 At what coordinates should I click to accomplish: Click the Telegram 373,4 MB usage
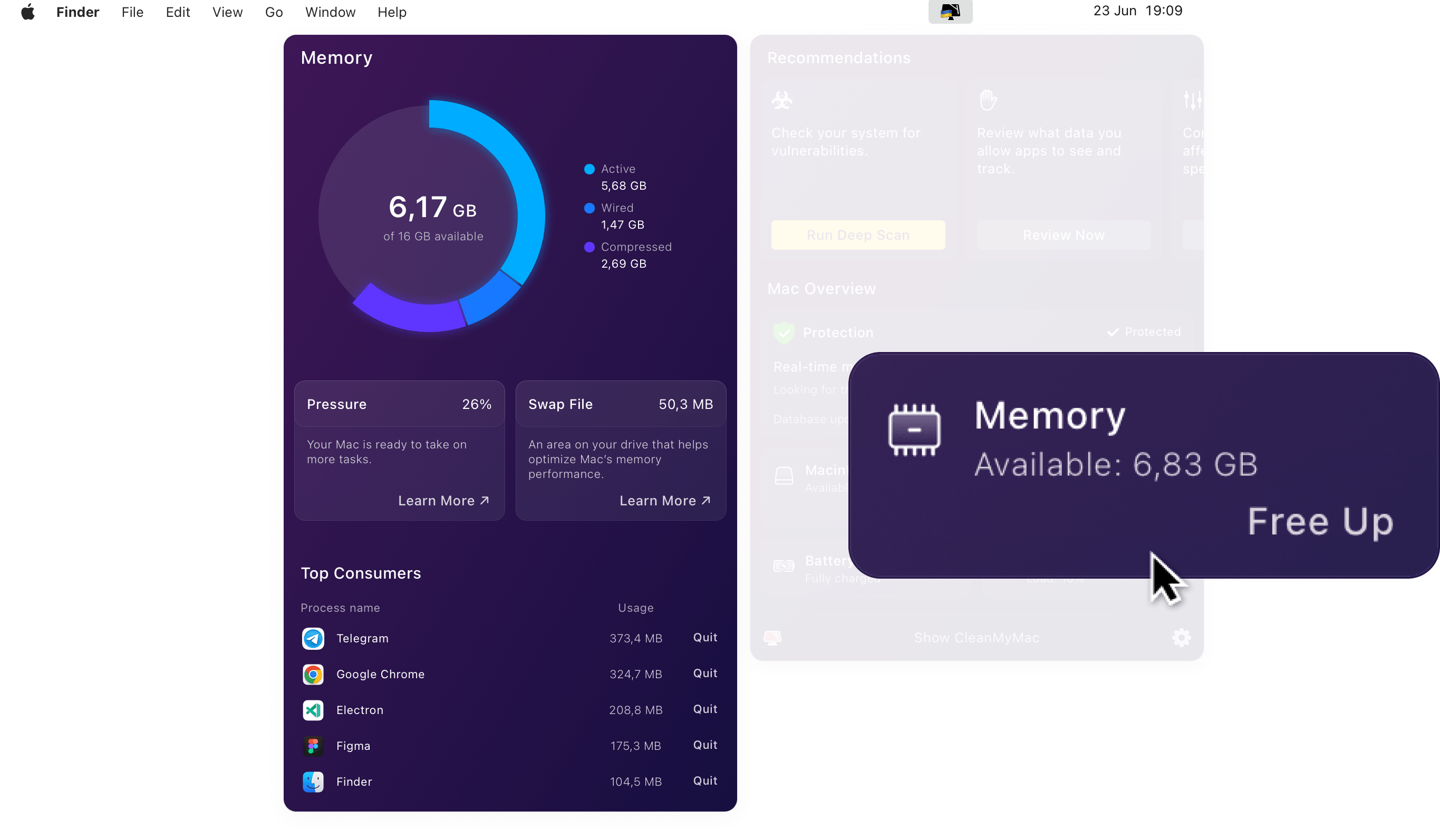coord(635,638)
